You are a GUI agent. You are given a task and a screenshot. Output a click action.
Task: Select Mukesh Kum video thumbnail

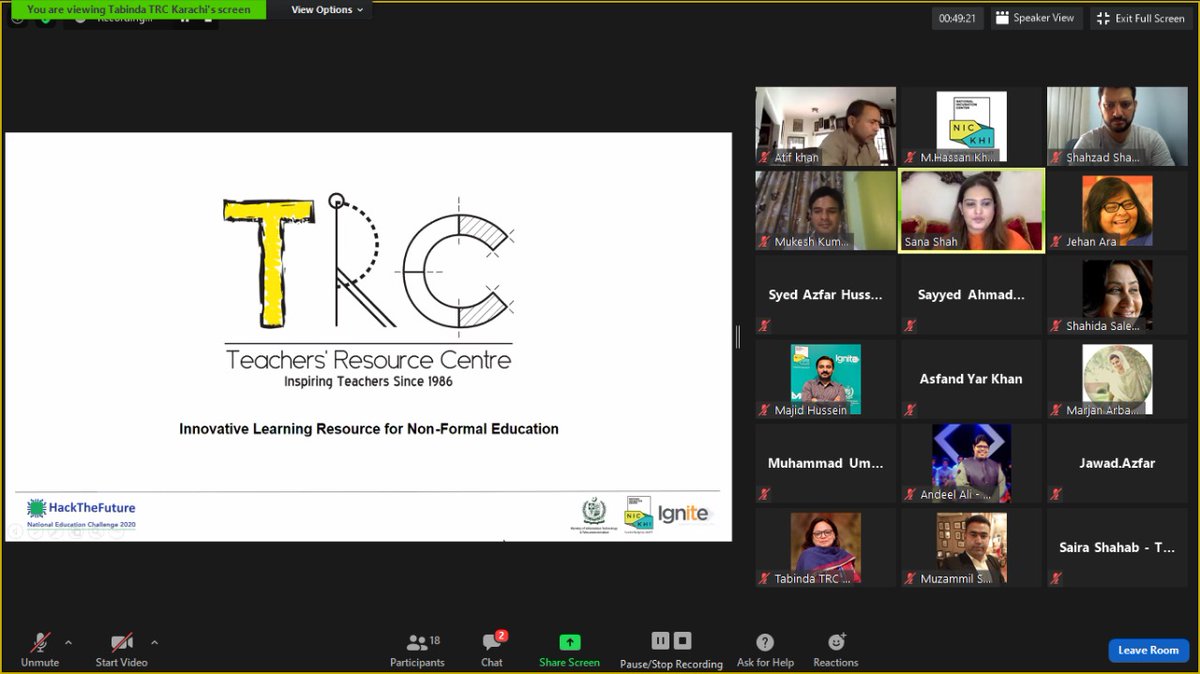[x=826, y=210]
